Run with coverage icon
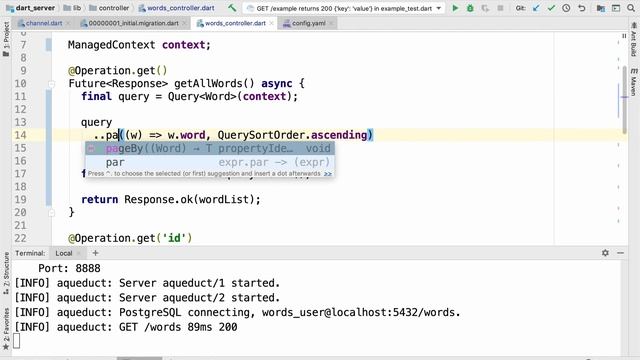 485,8
